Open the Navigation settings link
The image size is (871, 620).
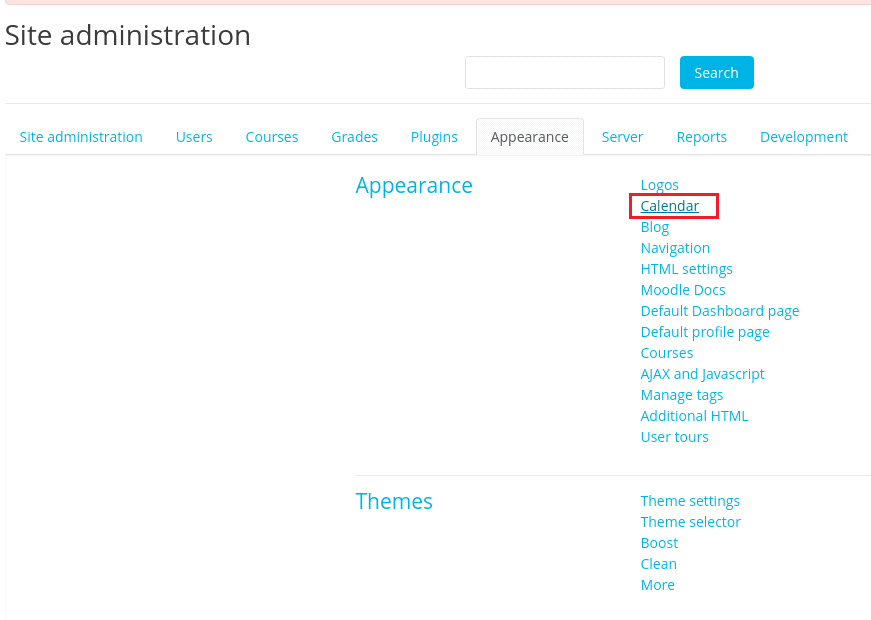(675, 248)
